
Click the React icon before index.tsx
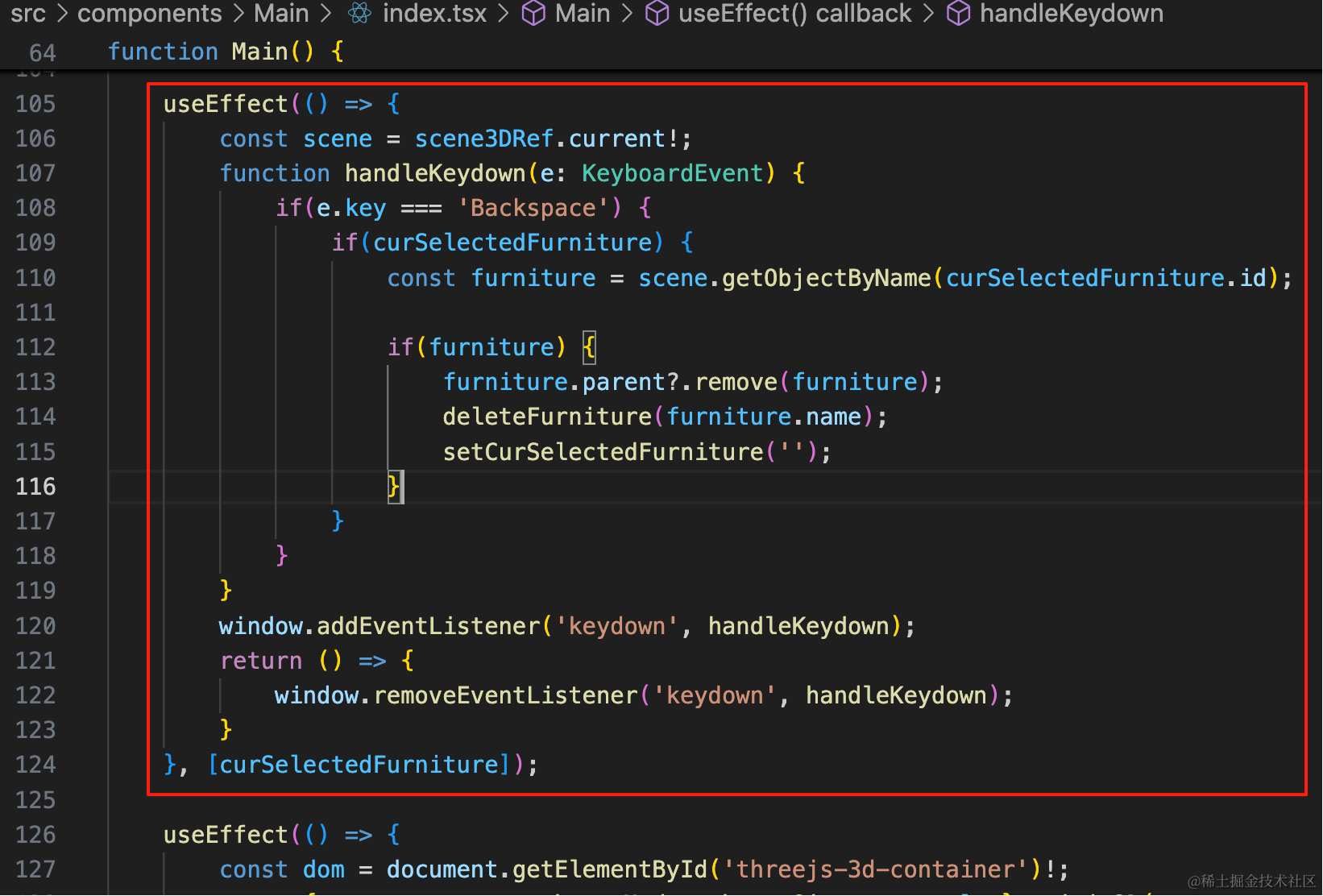point(359,13)
